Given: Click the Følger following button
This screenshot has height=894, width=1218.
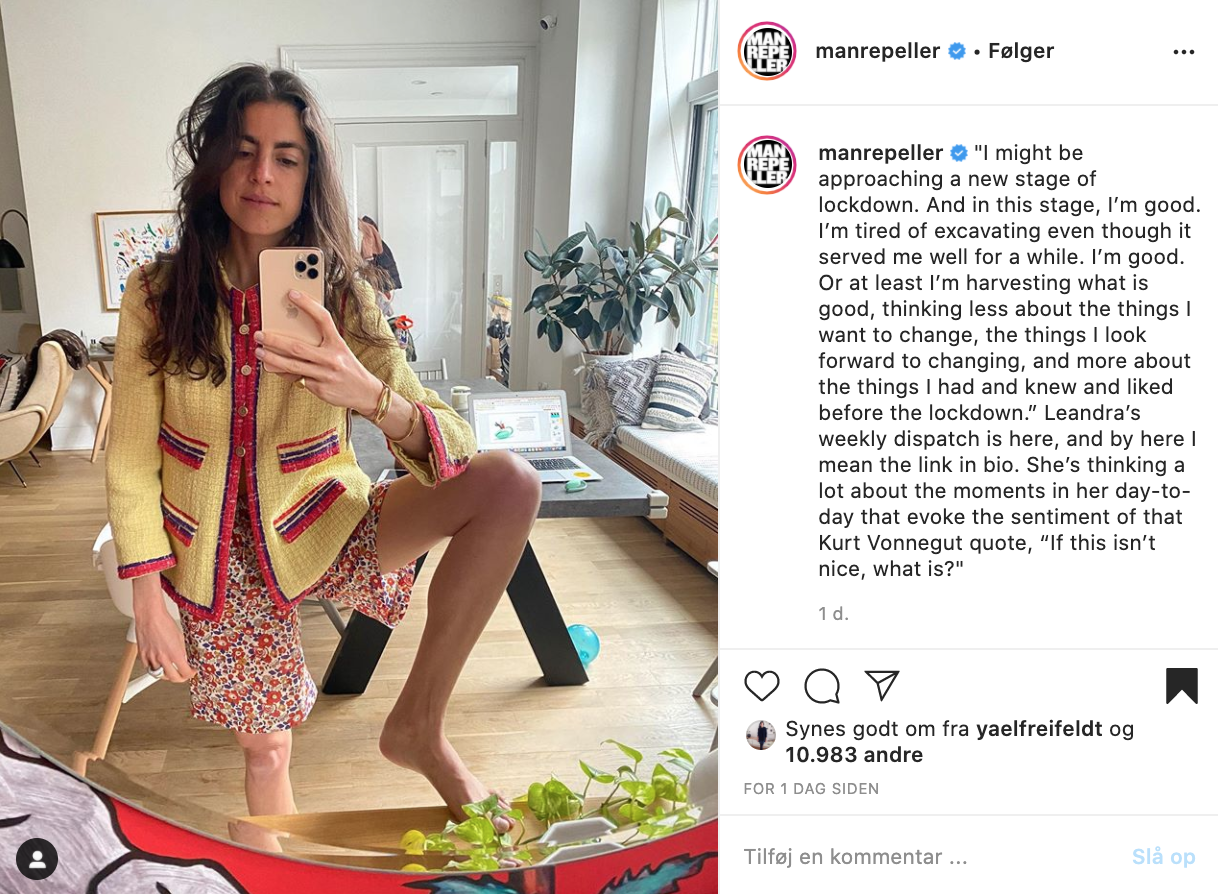Looking at the screenshot, I should (x=1021, y=51).
